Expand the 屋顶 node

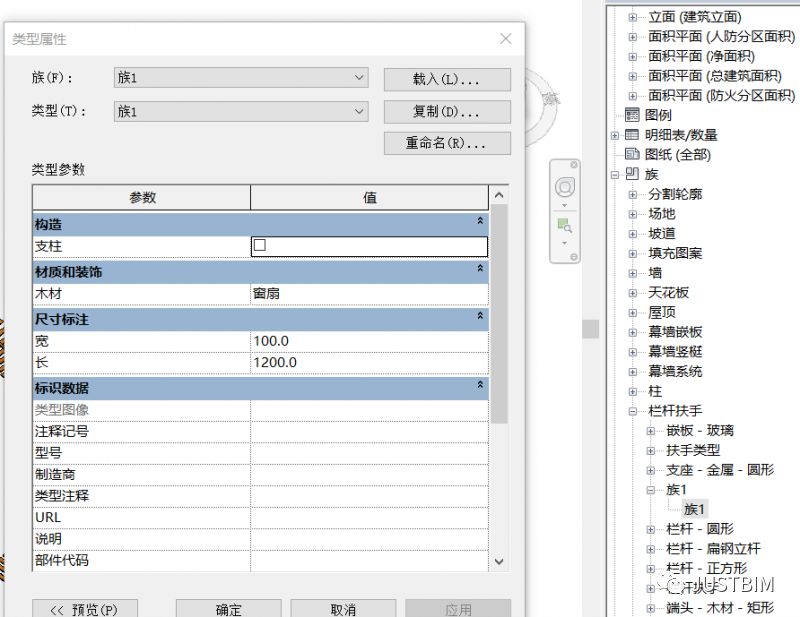point(633,313)
